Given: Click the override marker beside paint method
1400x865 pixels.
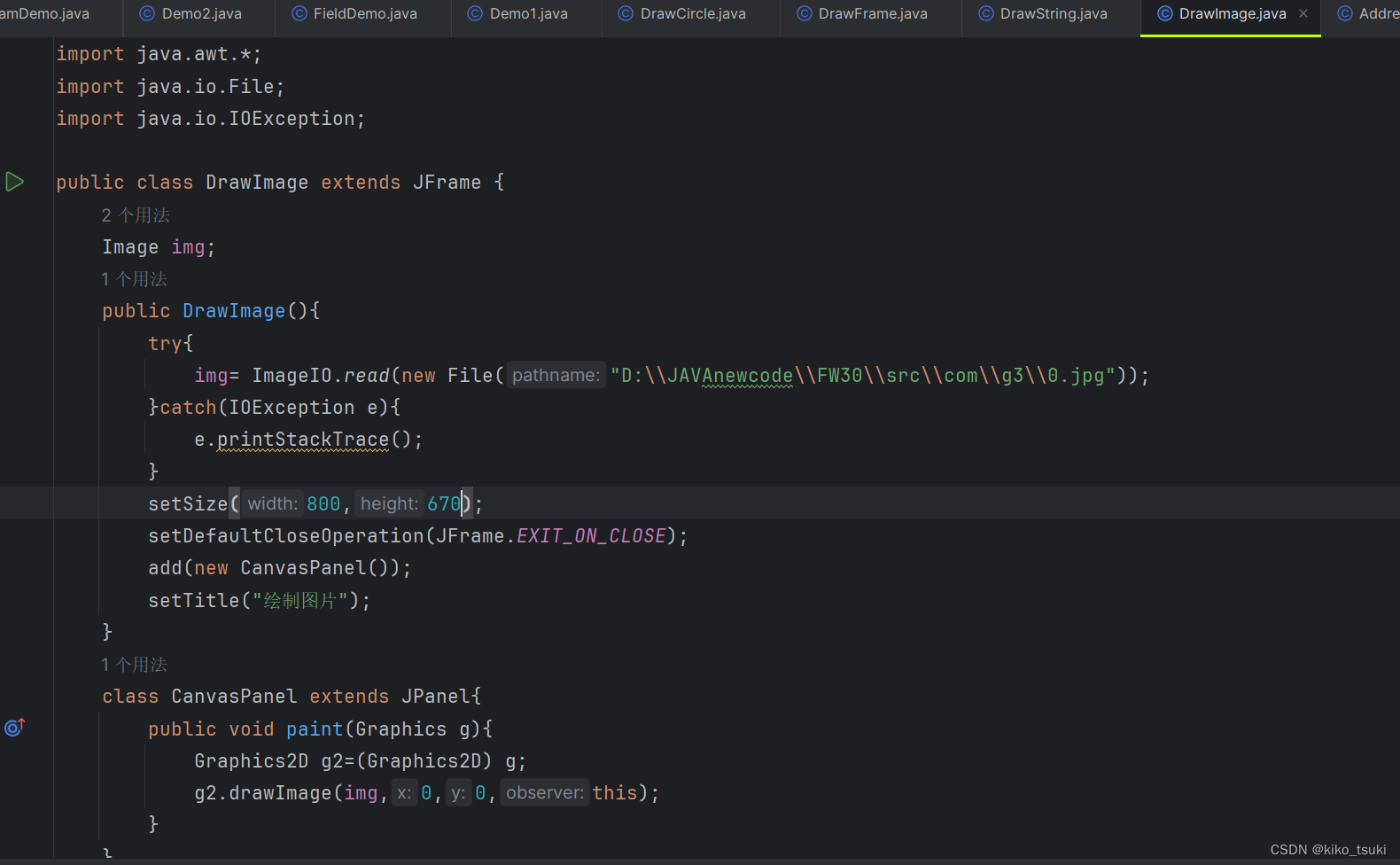Looking at the screenshot, I should point(14,728).
